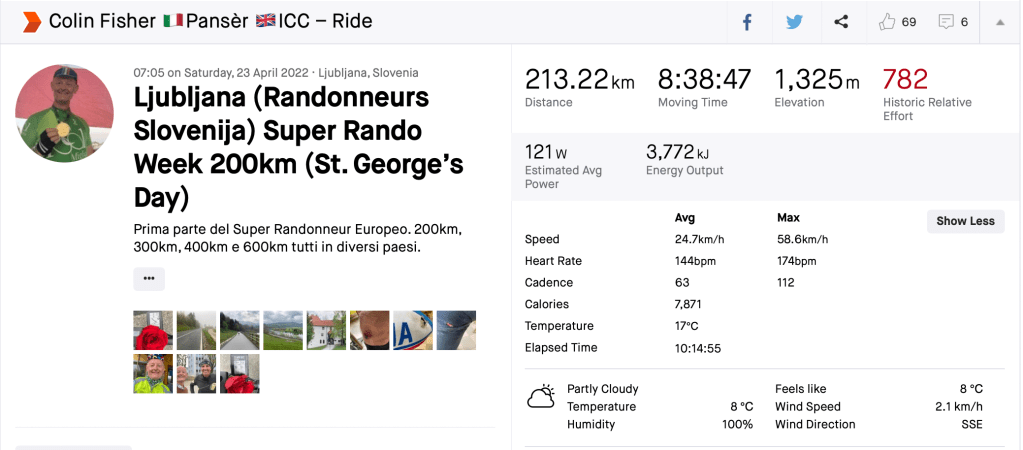The image size is (1023, 450).
Task: Open the first red rose photo
Action: coord(153,330)
